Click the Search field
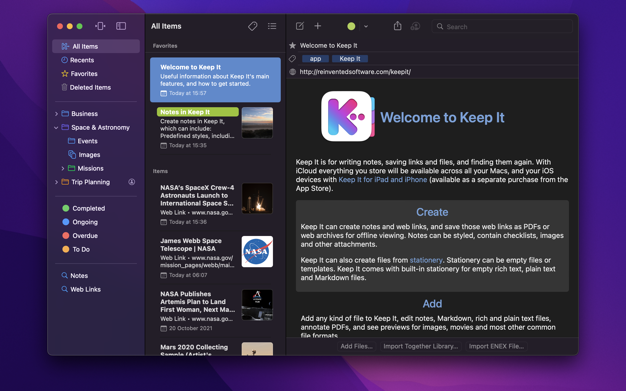Viewport: 626px width, 391px height. 502,26
